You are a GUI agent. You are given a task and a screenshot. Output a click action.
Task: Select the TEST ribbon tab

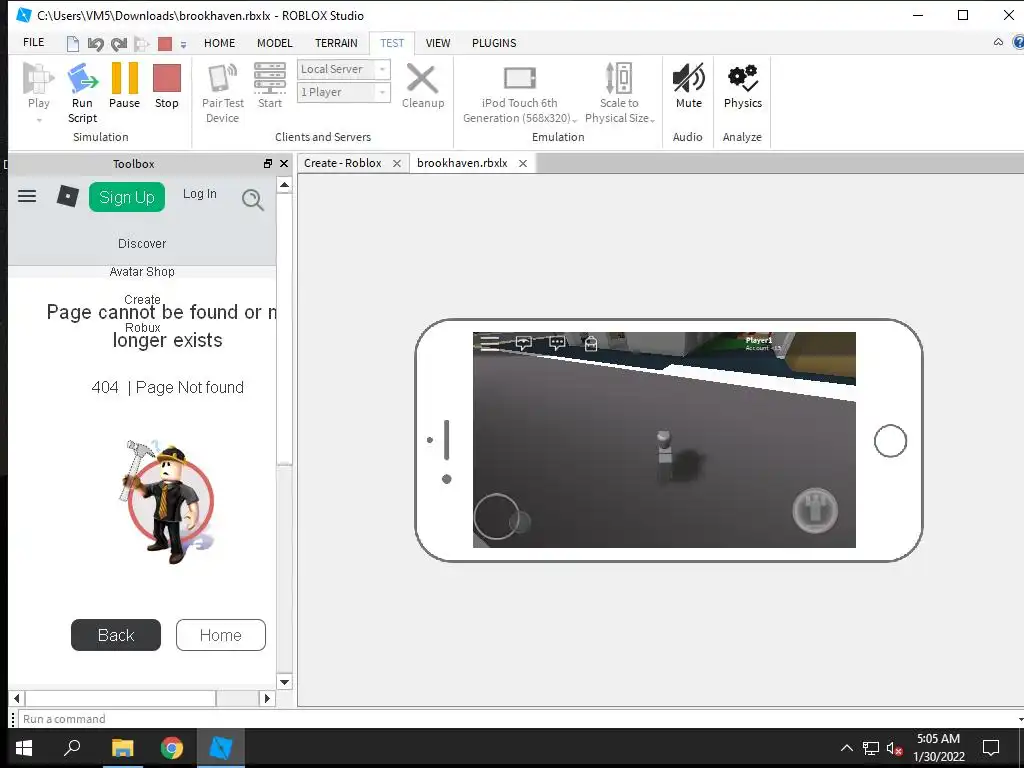click(x=392, y=43)
